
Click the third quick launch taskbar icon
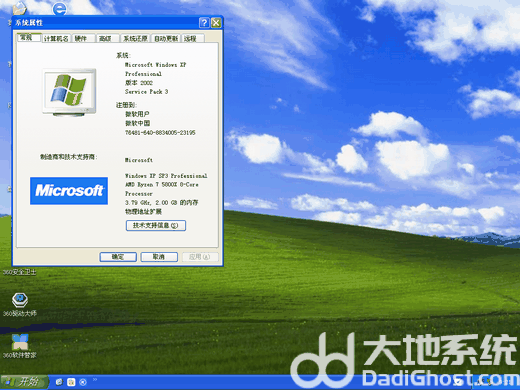point(83,382)
